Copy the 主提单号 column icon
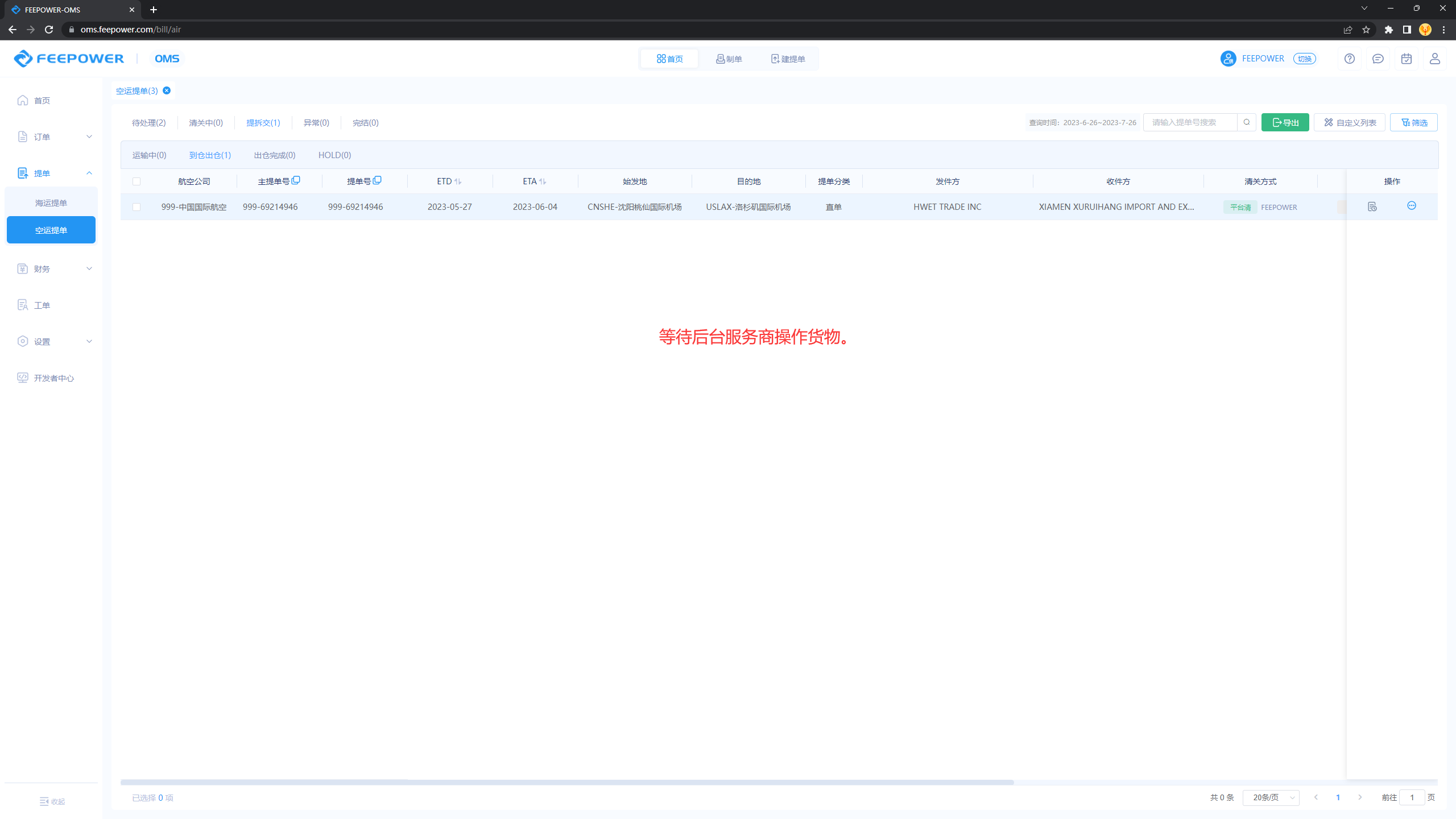The image size is (1456, 819). tap(296, 180)
